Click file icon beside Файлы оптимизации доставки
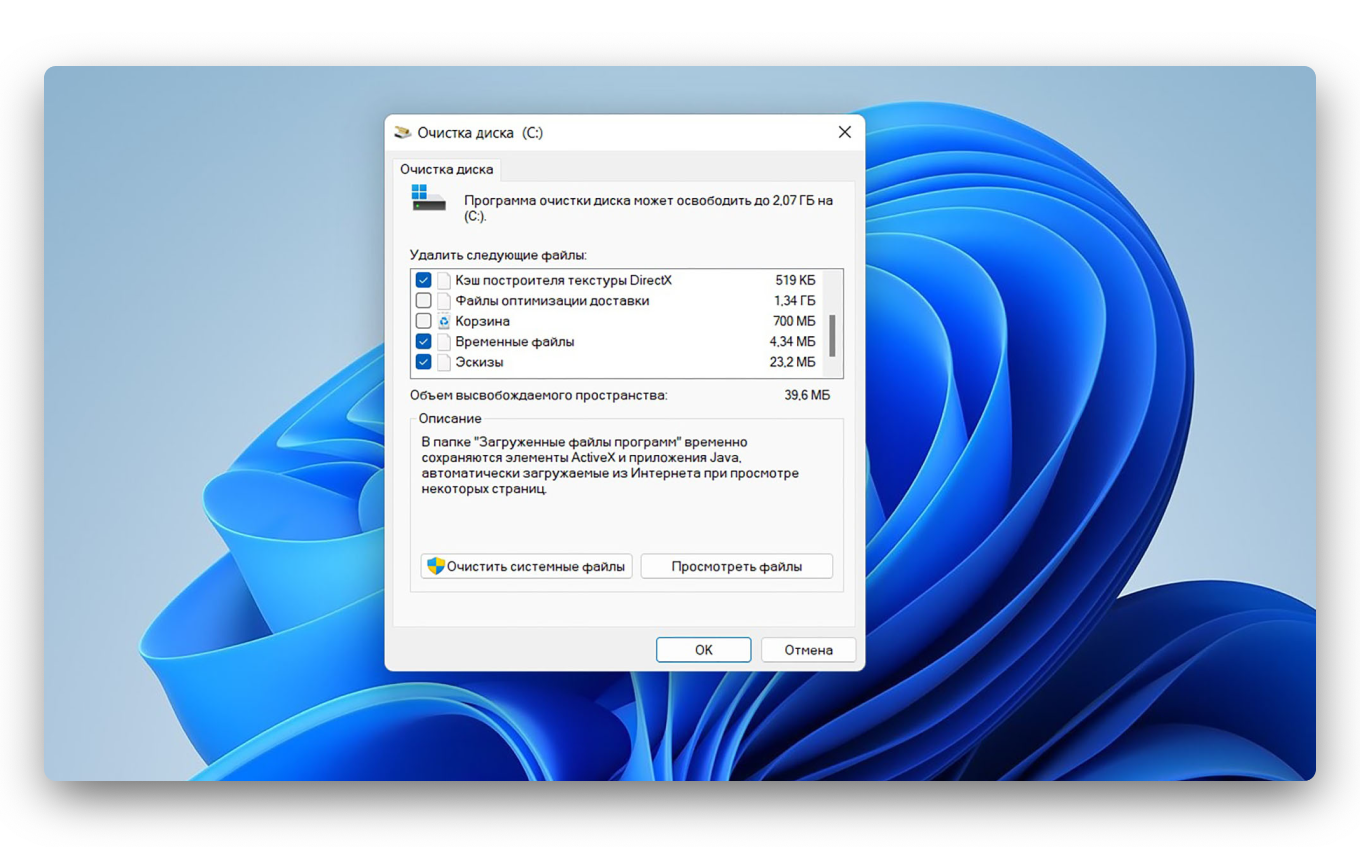 pyautogui.click(x=444, y=301)
